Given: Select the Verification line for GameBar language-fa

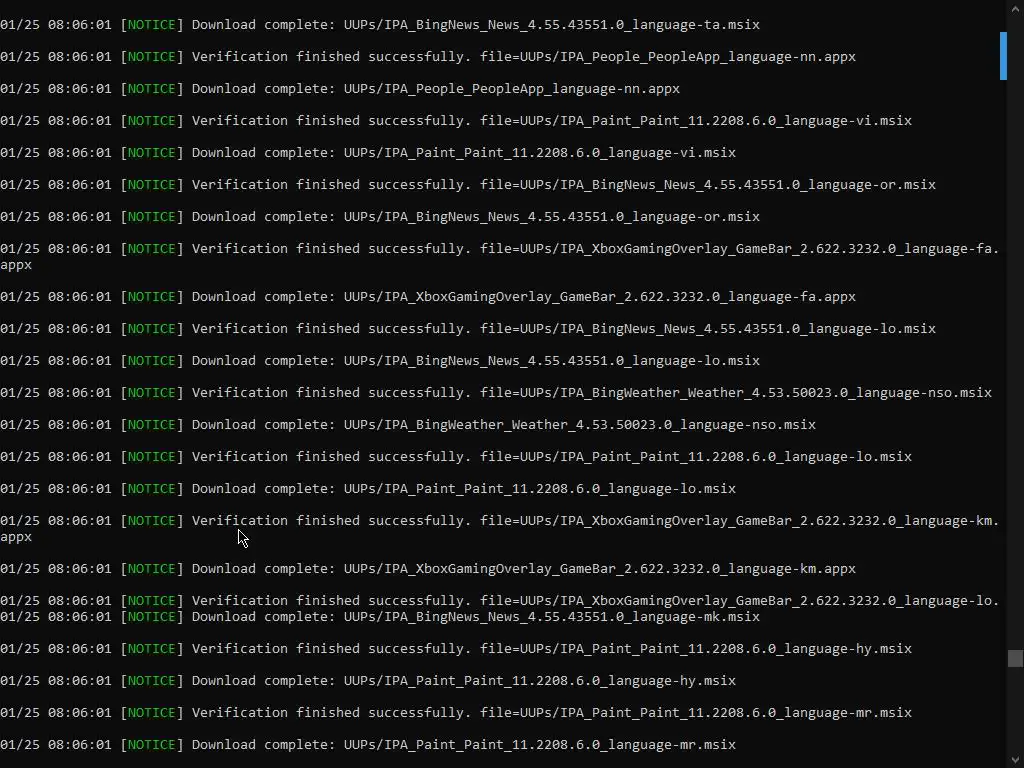Looking at the screenshot, I should pos(500,257).
